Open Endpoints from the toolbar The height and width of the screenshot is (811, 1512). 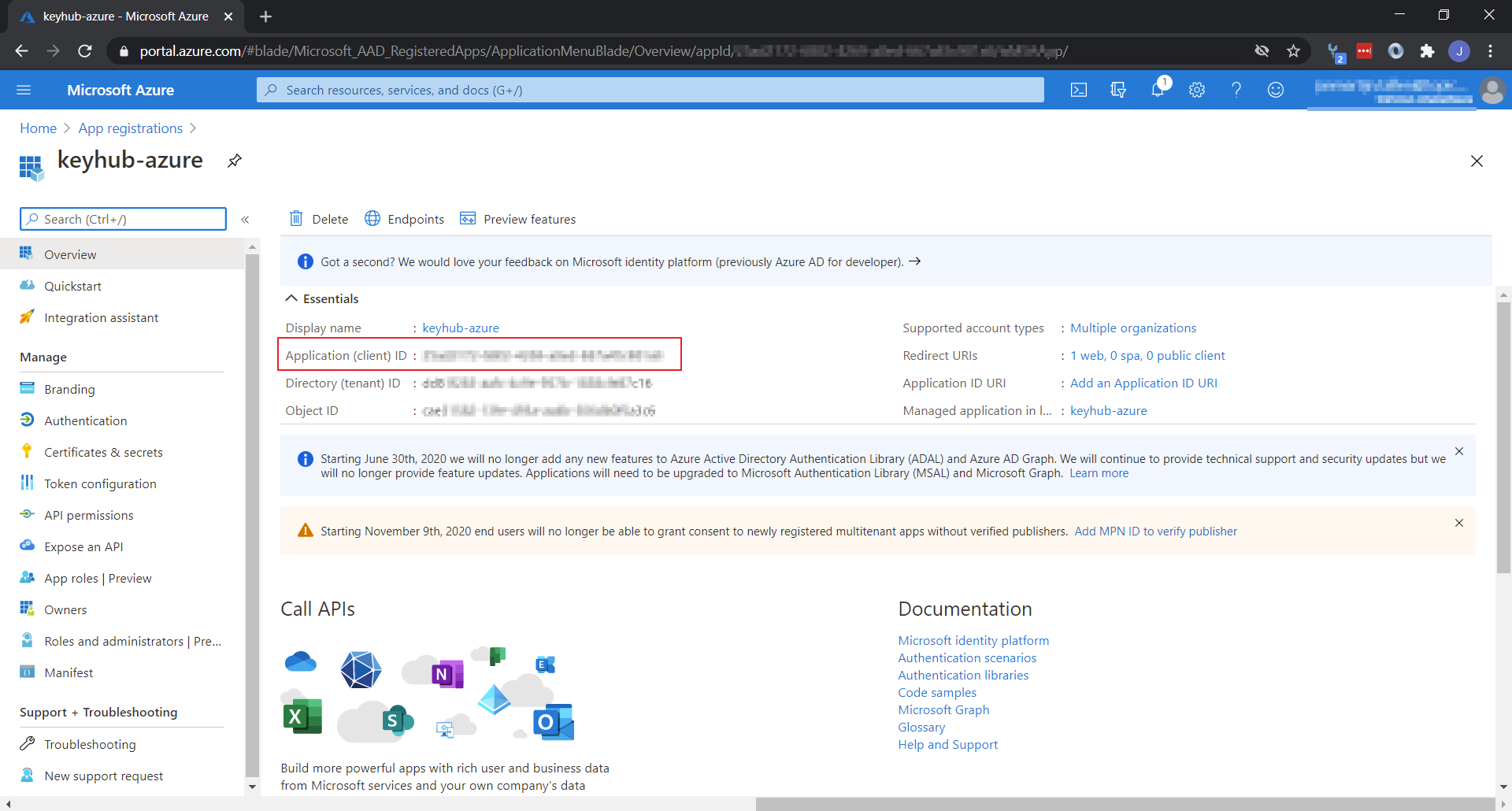pyautogui.click(x=405, y=219)
